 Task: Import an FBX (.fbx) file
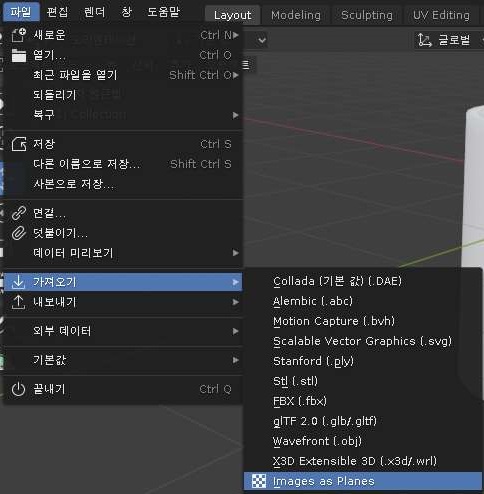pyautogui.click(x=363, y=401)
